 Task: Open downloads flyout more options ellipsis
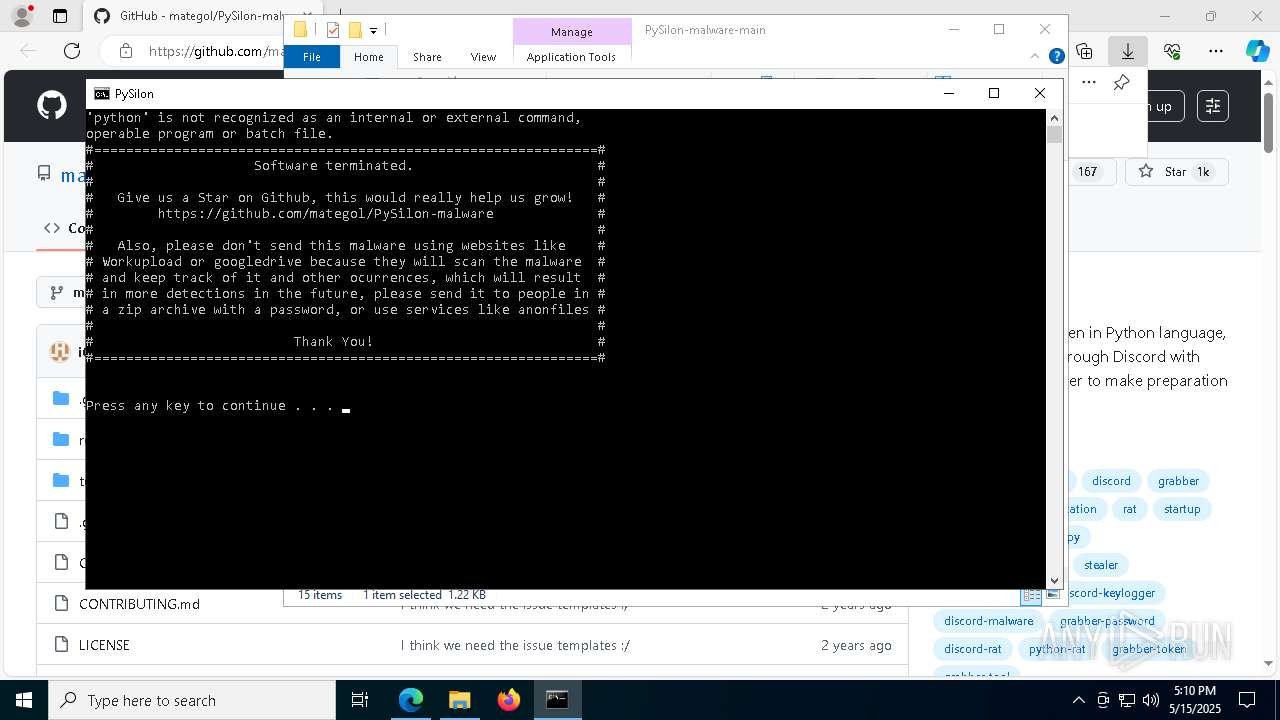click(1089, 82)
